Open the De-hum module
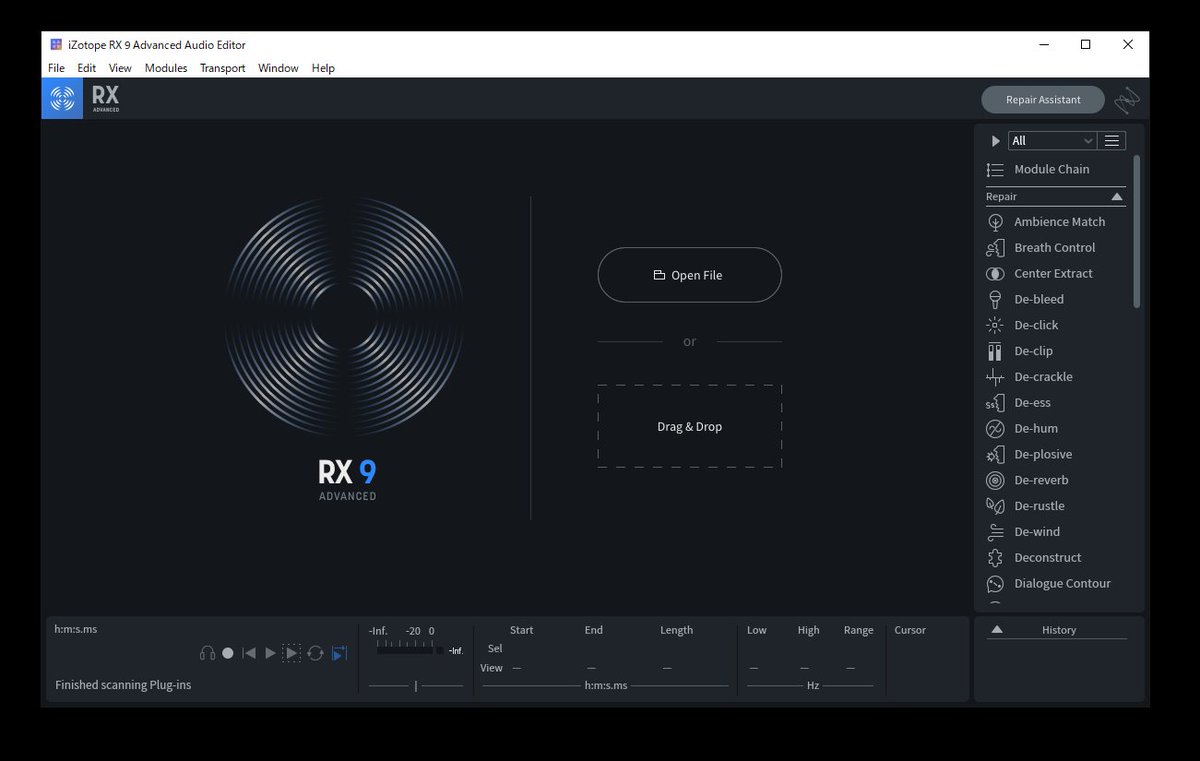The width and height of the screenshot is (1200, 761). click(x=1035, y=428)
